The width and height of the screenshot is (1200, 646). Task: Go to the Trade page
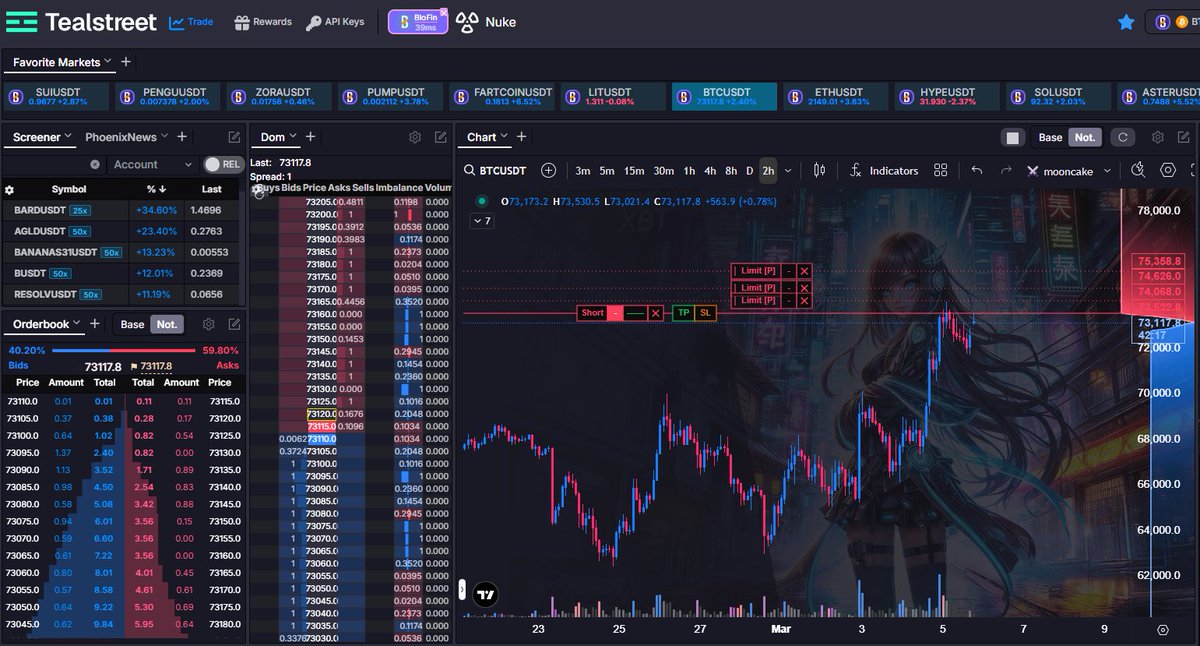191,22
